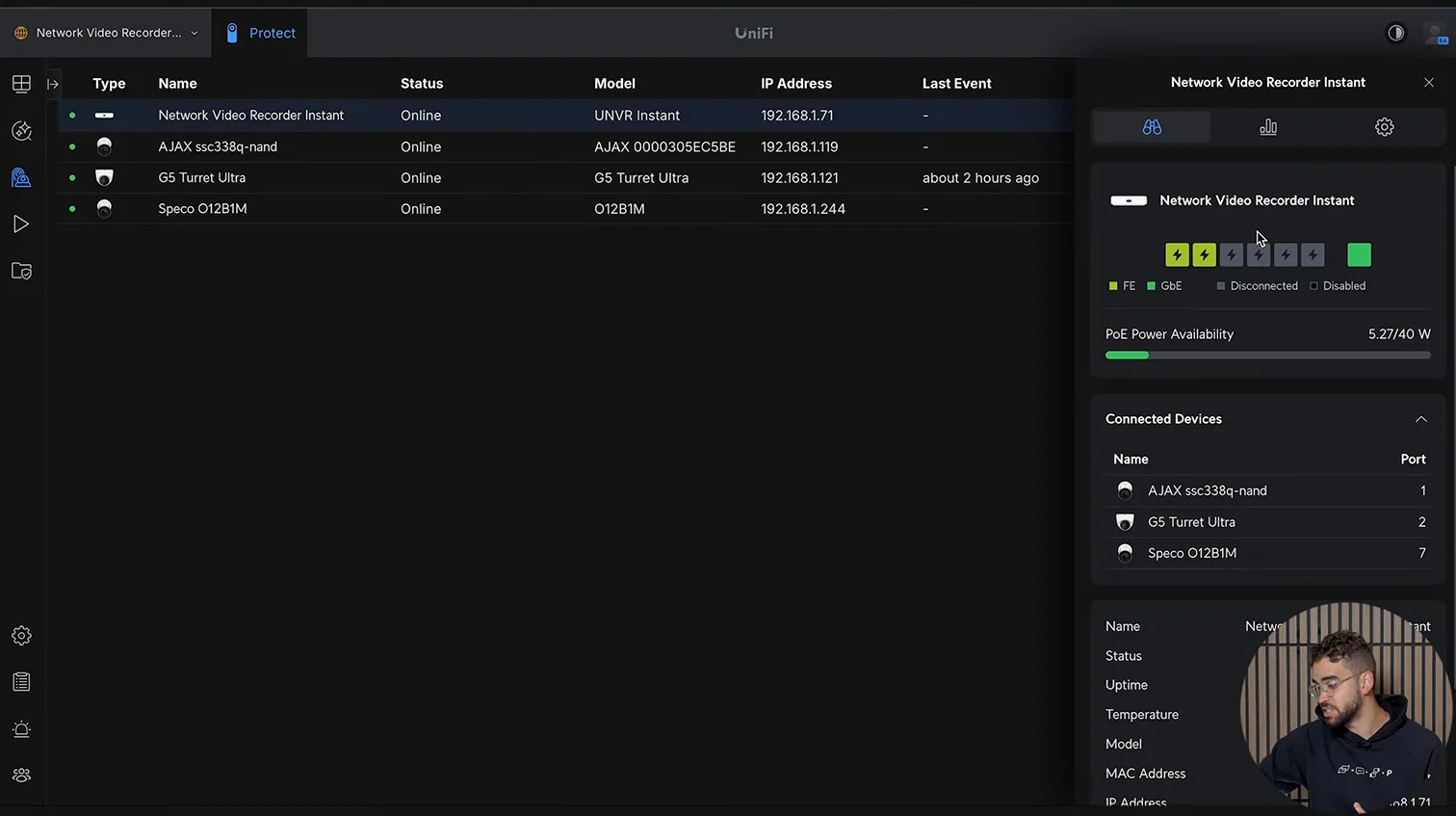The image size is (1456, 816).
Task: Toggle the light/dark theme icon
Action: pyautogui.click(x=1395, y=33)
